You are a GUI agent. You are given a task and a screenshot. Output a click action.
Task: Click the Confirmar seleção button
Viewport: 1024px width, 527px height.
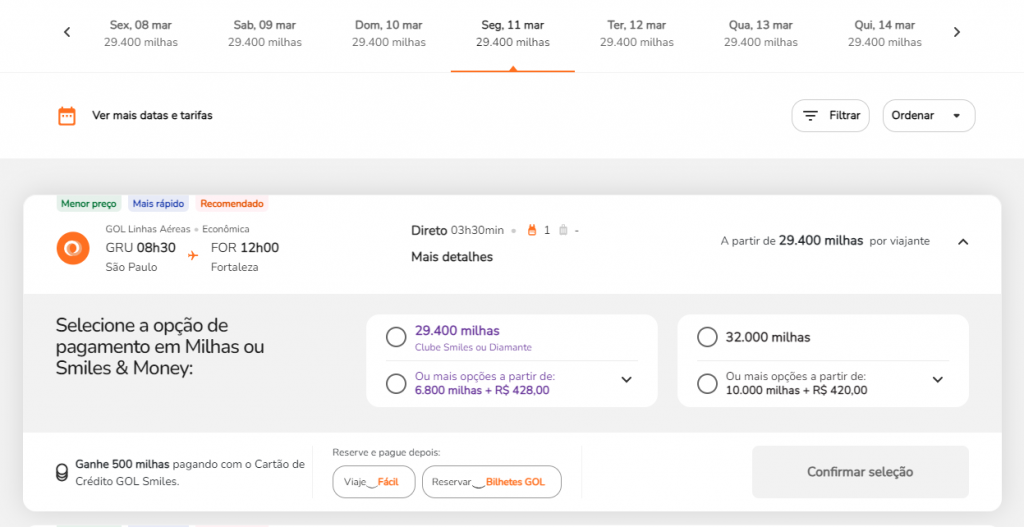(860, 472)
